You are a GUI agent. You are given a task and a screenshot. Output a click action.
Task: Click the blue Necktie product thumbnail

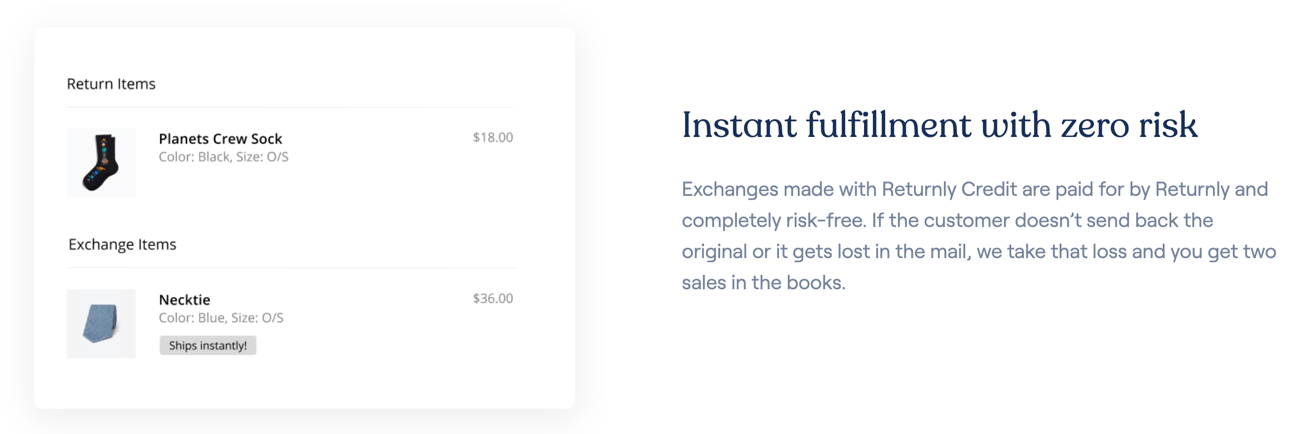(101, 323)
